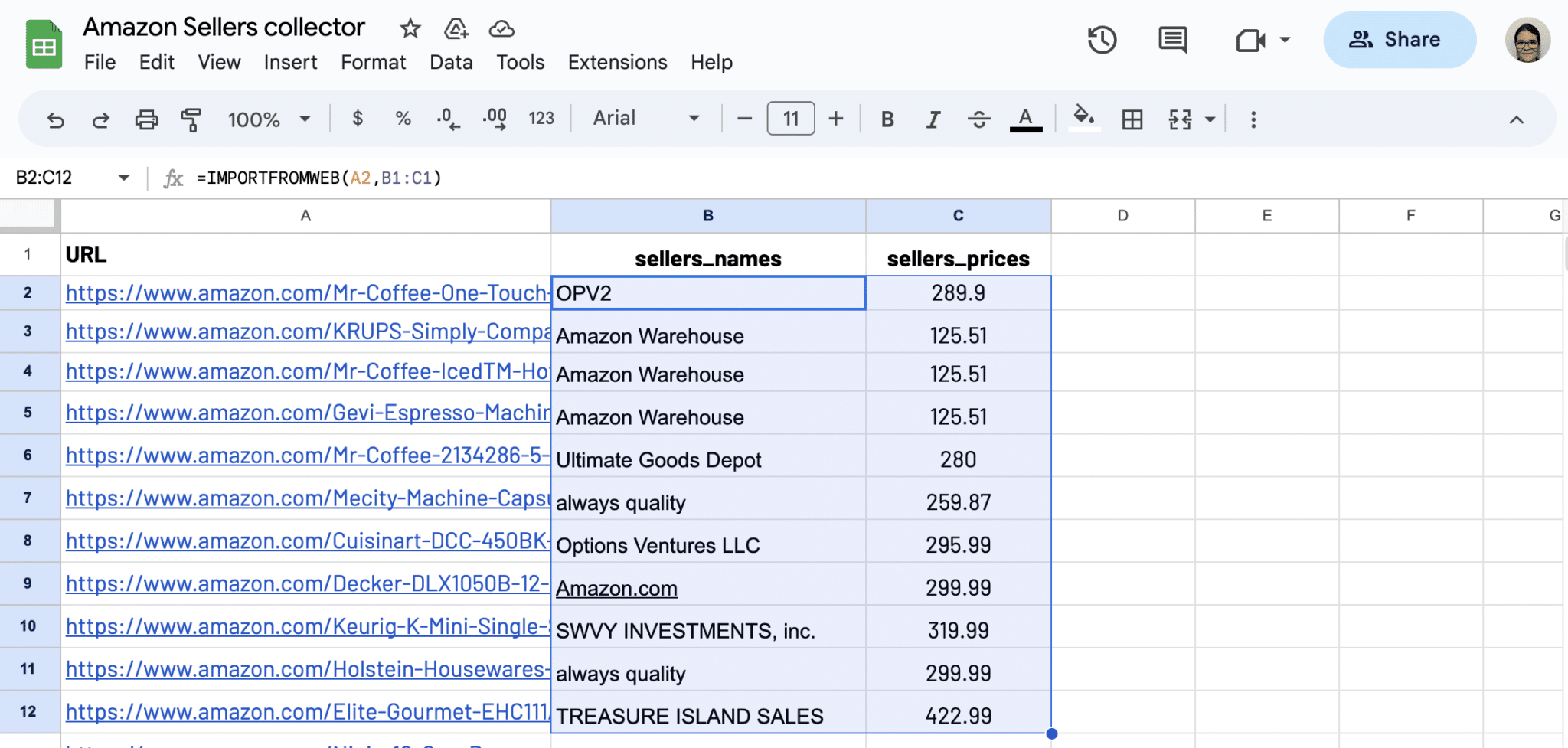Open the Mr-Coffee-One-Touch Amazon link
The height and width of the screenshot is (748, 1568).
(x=306, y=293)
